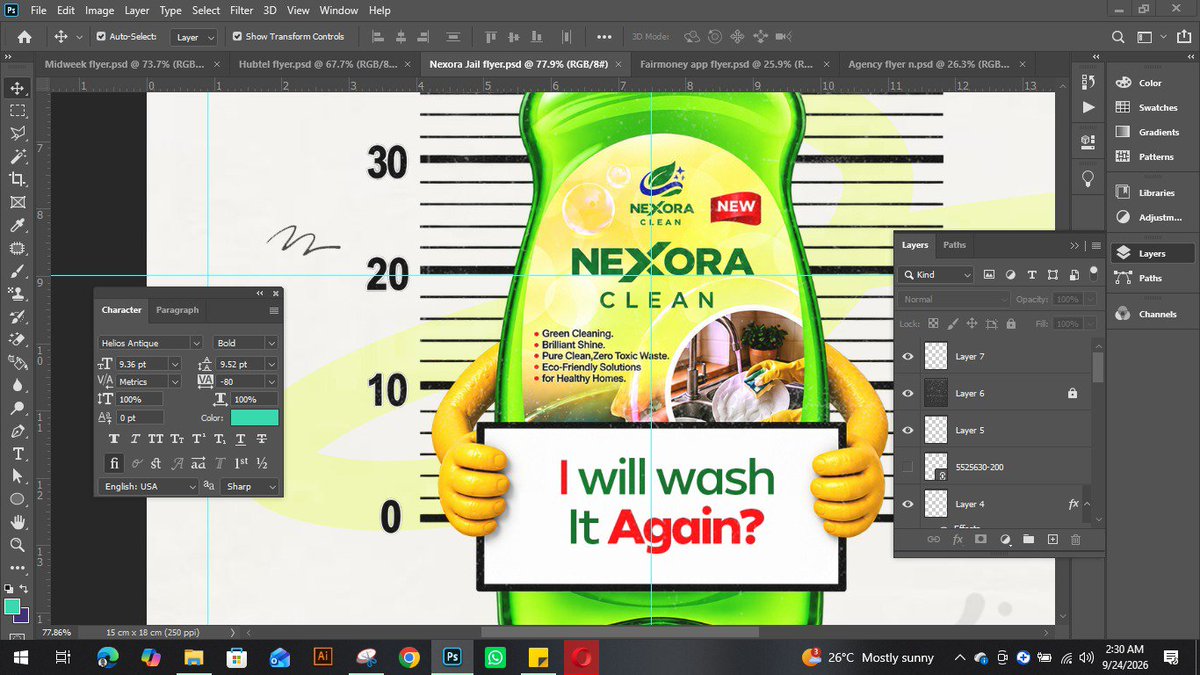Viewport: 1200px width, 675px height.
Task: Open the search icon at top right
Action: point(1119,37)
